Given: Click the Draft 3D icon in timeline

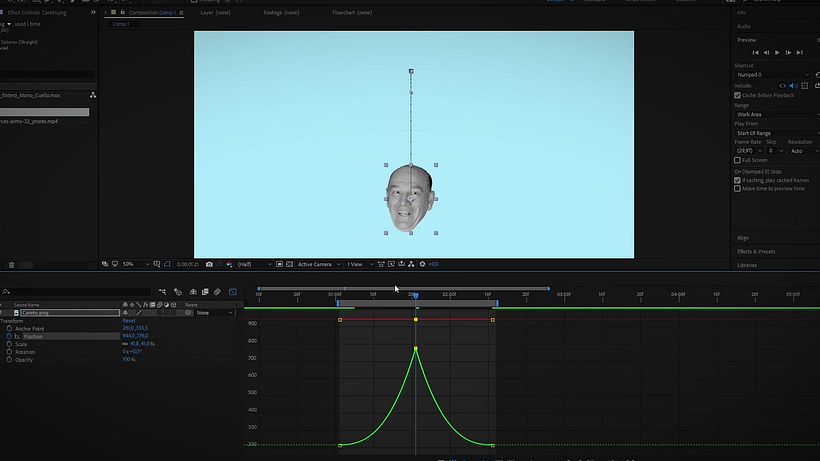Looking at the screenshot, I should 178,292.
